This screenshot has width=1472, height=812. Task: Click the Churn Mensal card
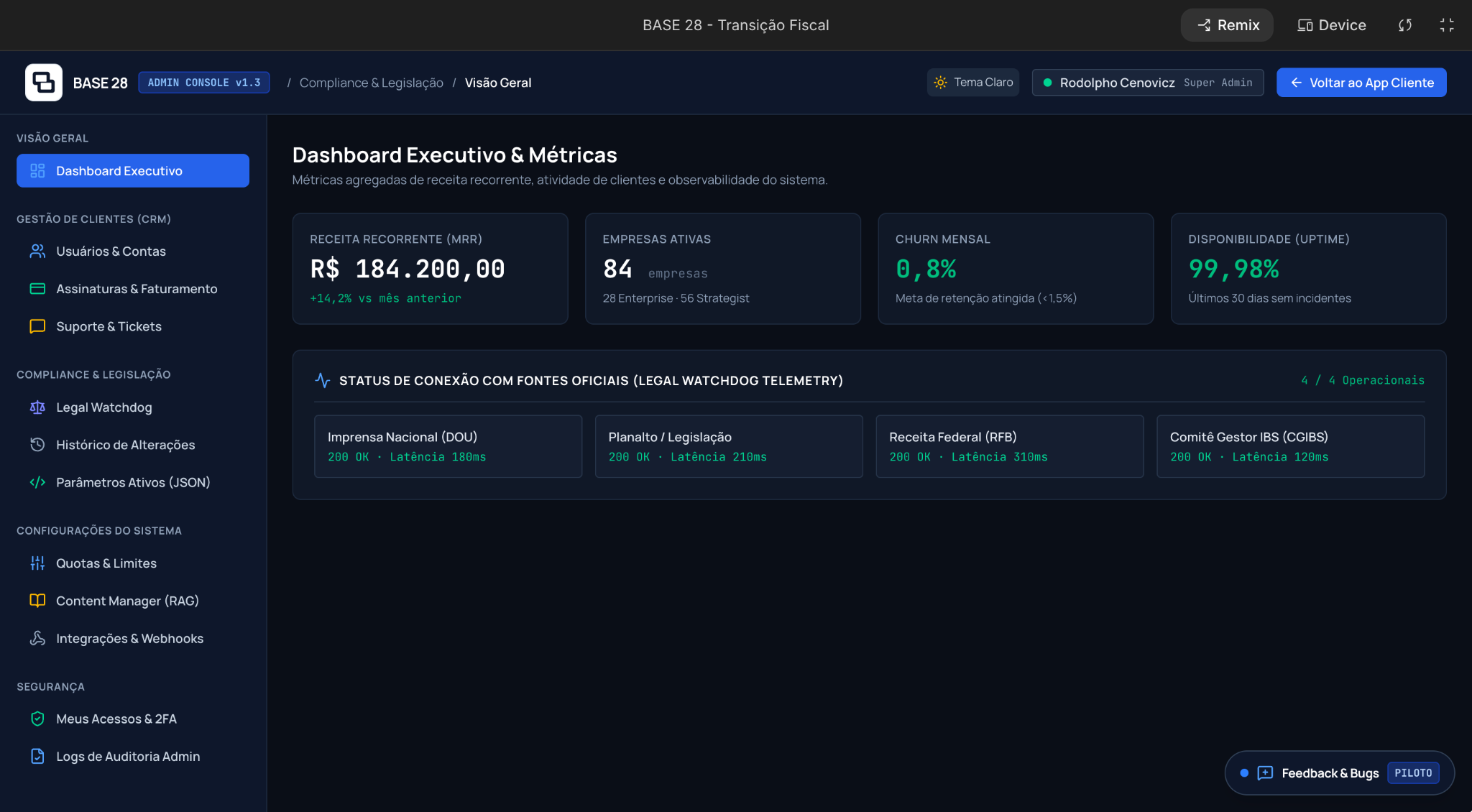[x=1016, y=269]
